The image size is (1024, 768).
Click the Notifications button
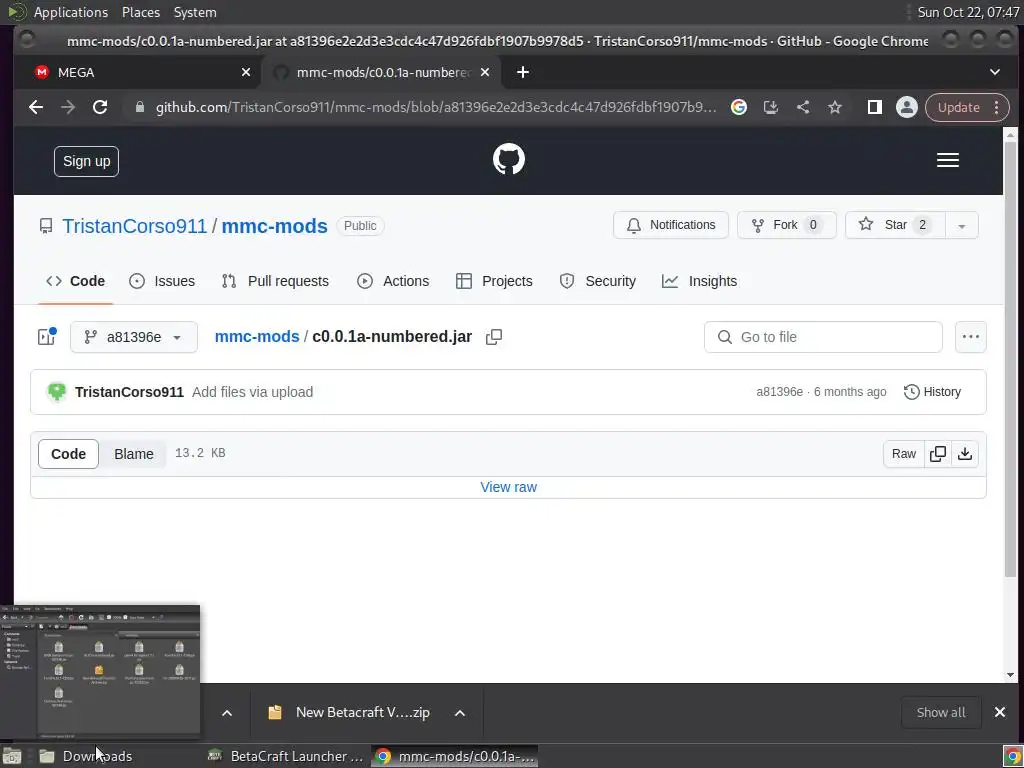[x=671, y=225]
